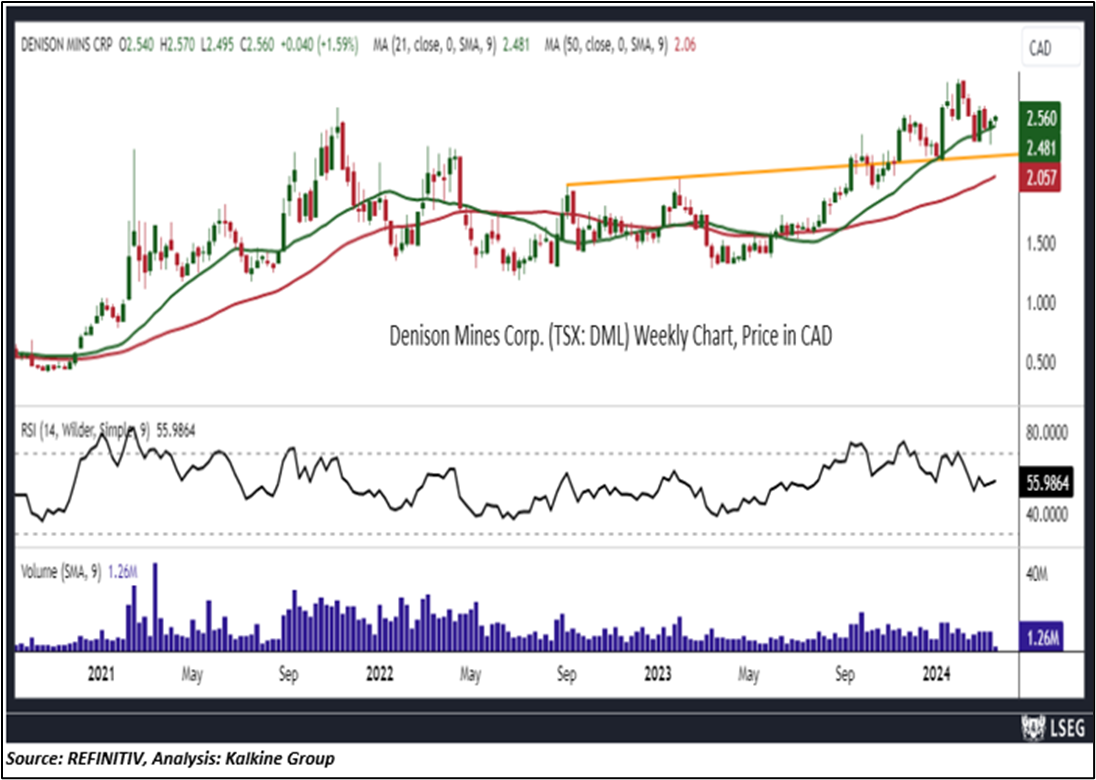The width and height of the screenshot is (1096, 780).
Task: Click the 2021 label on time axis
Action: 101,674
